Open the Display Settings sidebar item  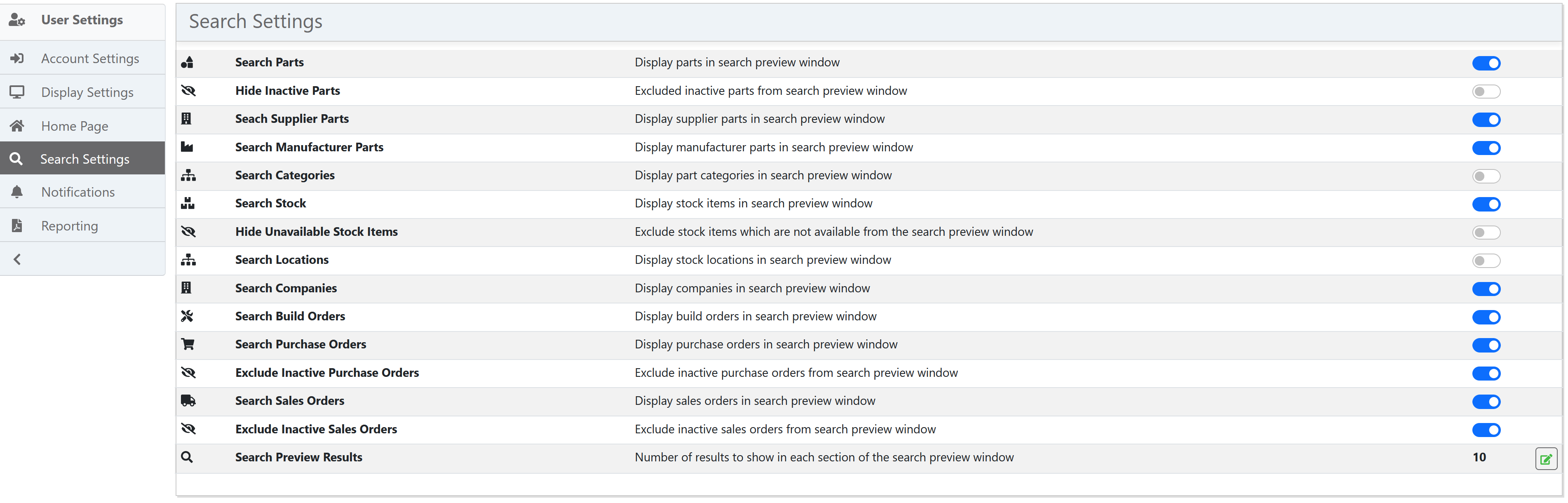tap(87, 93)
